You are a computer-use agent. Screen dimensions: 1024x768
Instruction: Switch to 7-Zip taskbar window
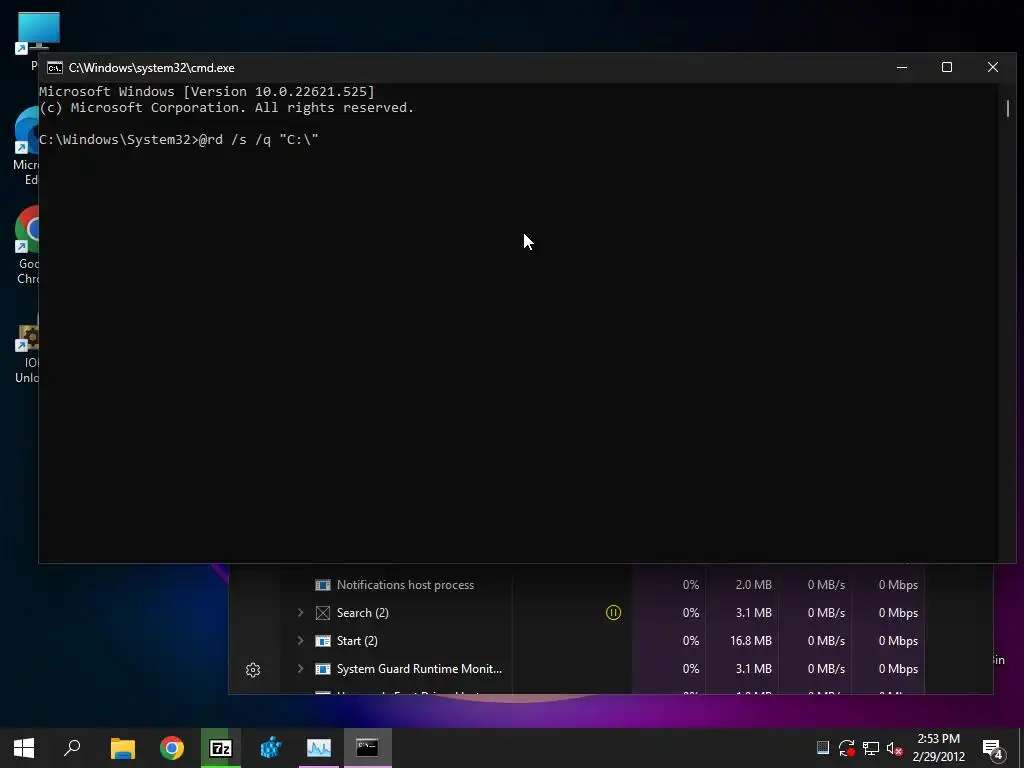[x=221, y=748]
